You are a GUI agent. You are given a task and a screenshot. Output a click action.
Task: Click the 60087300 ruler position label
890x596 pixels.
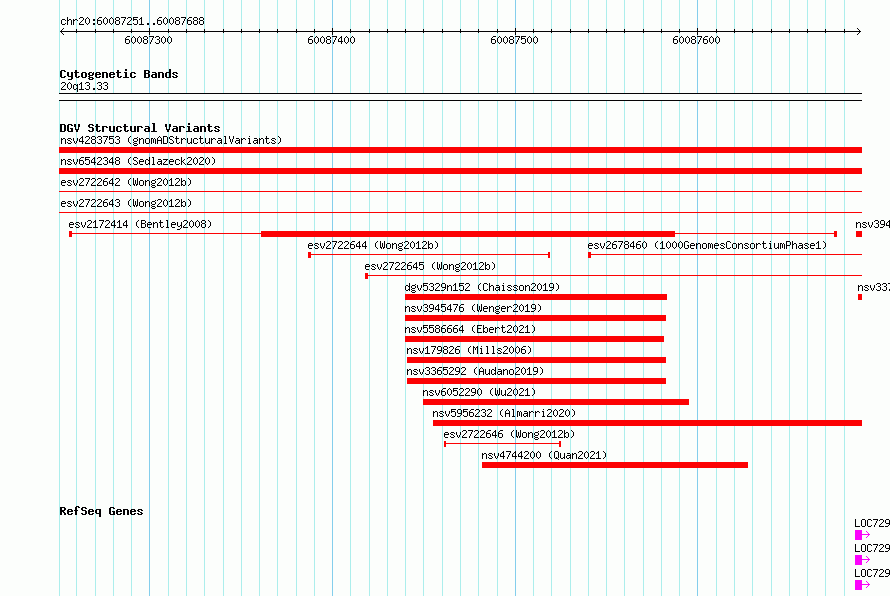pos(148,40)
